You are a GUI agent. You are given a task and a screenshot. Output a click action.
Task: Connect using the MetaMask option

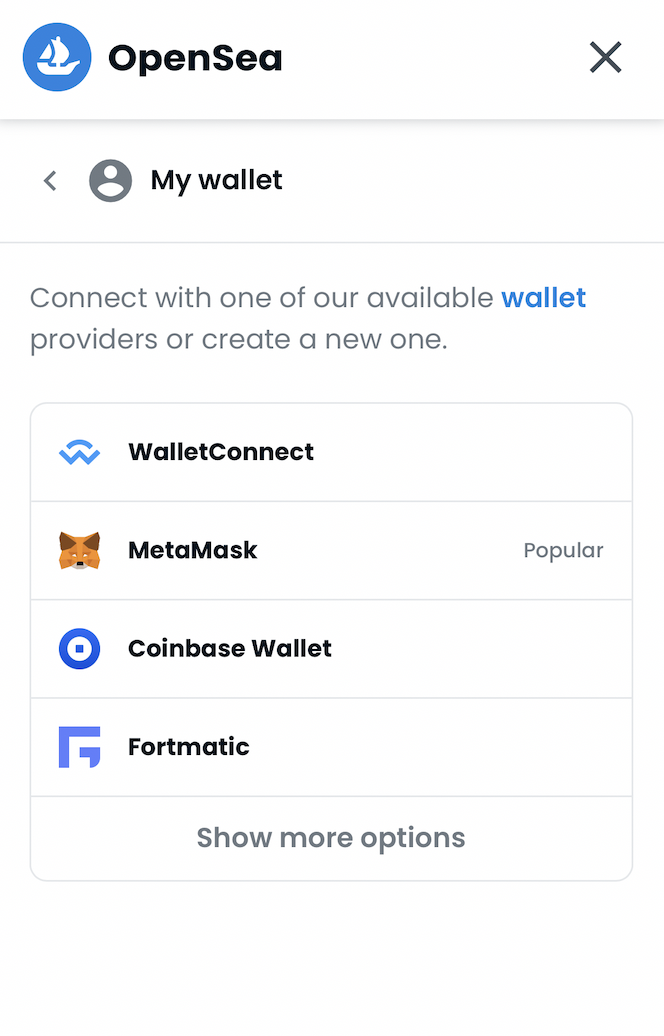pyautogui.click(x=331, y=550)
